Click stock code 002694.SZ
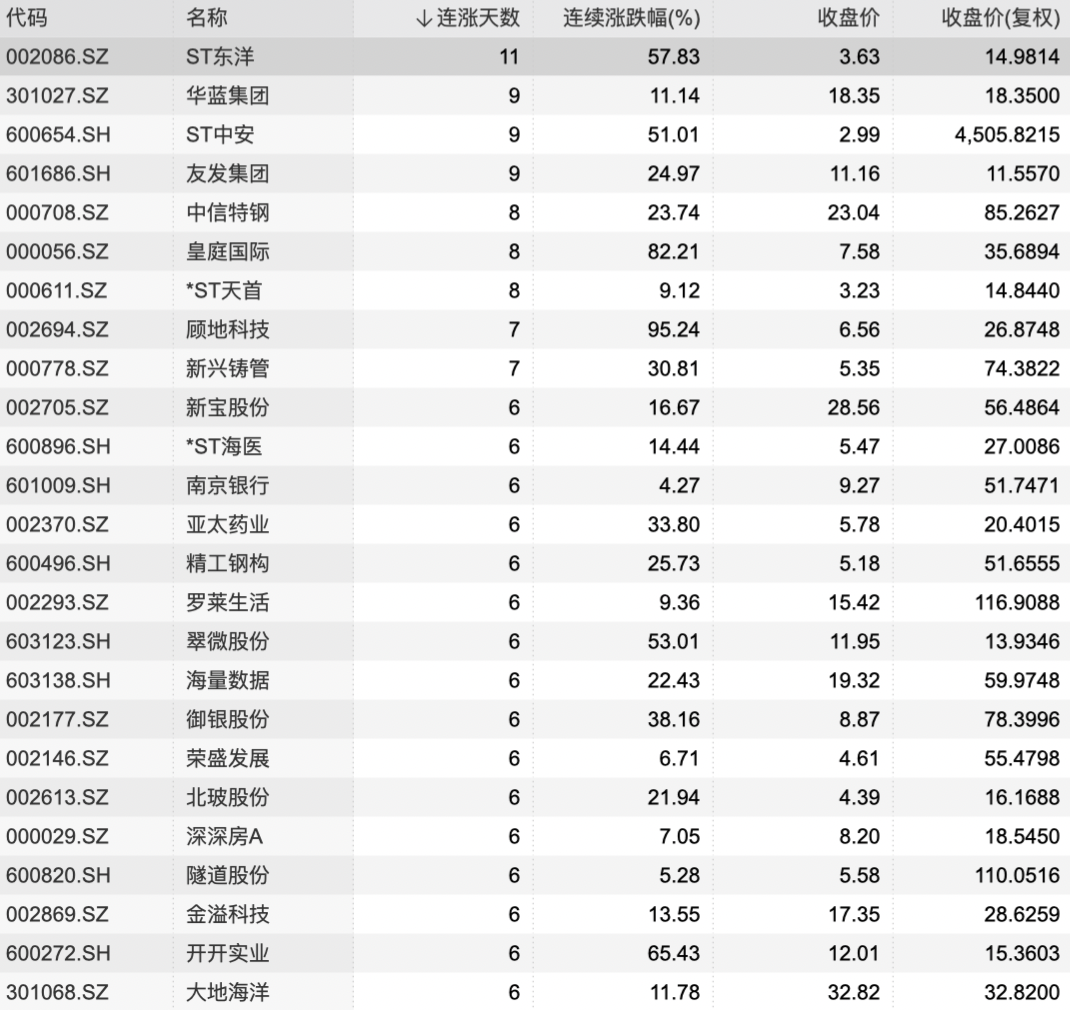 click(x=57, y=329)
